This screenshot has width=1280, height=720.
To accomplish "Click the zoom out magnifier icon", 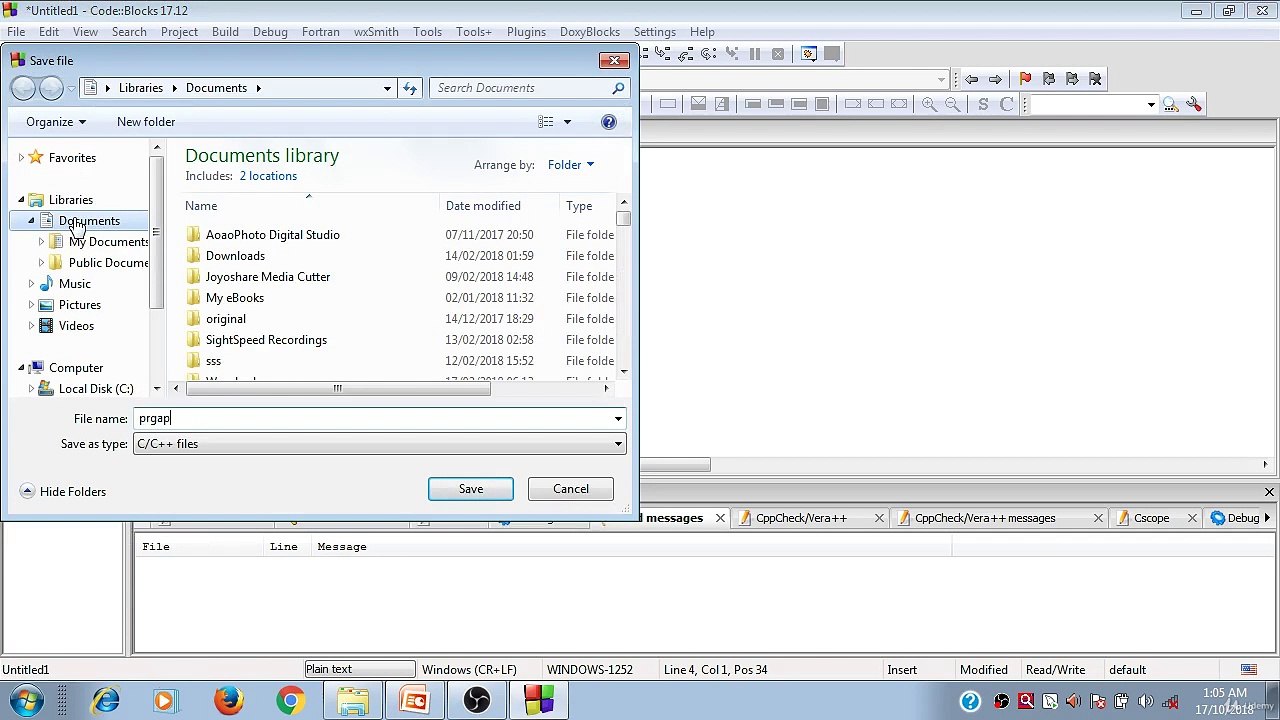I will 952,104.
